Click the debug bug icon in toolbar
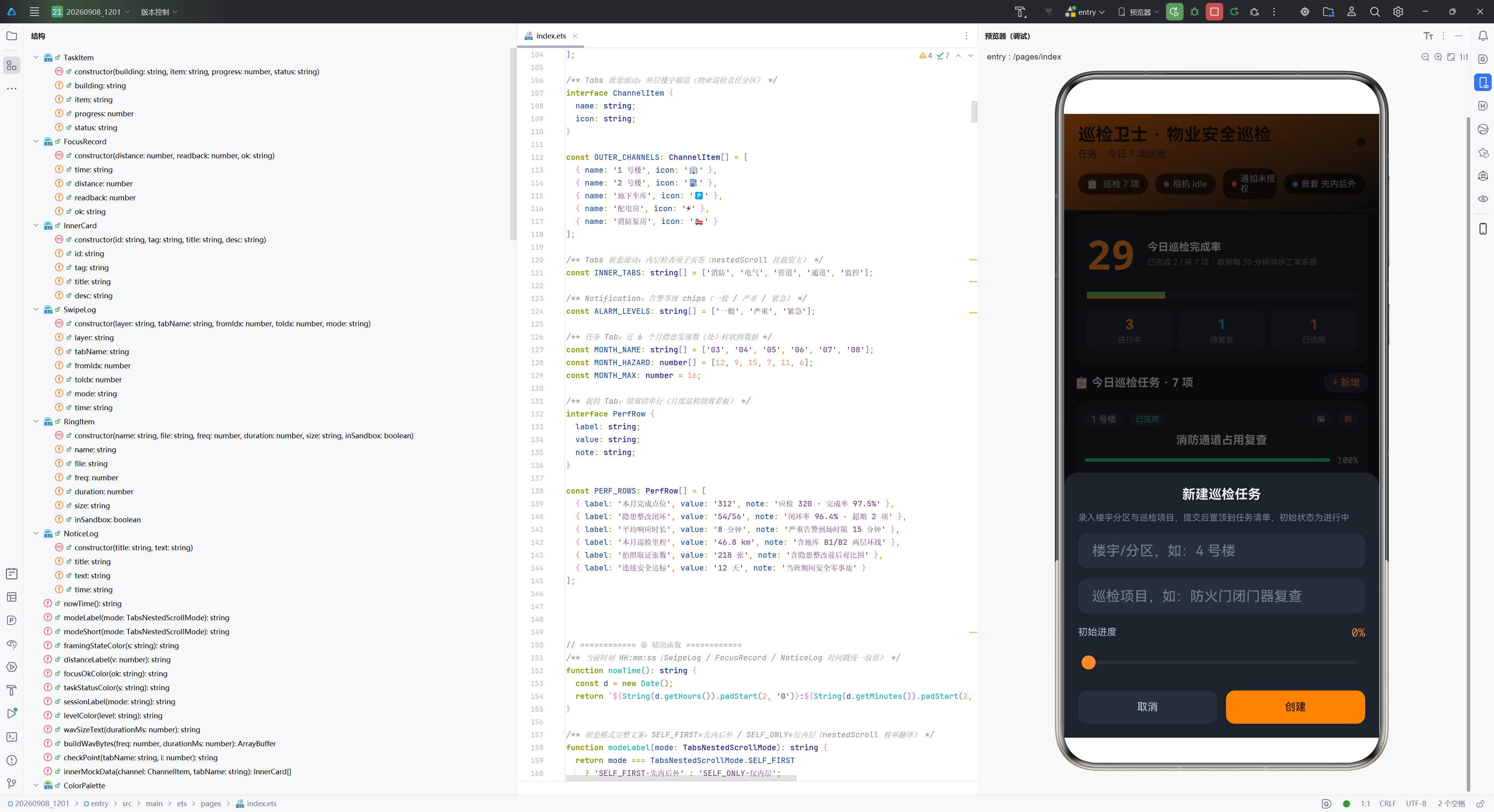Image resolution: width=1494 pixels, height=812 pixels. point(1194,12)
